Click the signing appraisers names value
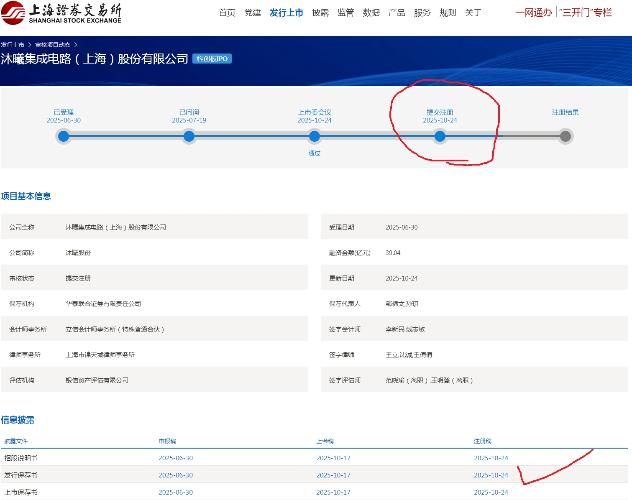The height and width of the screenshot is (500, 632). point(429,380)
